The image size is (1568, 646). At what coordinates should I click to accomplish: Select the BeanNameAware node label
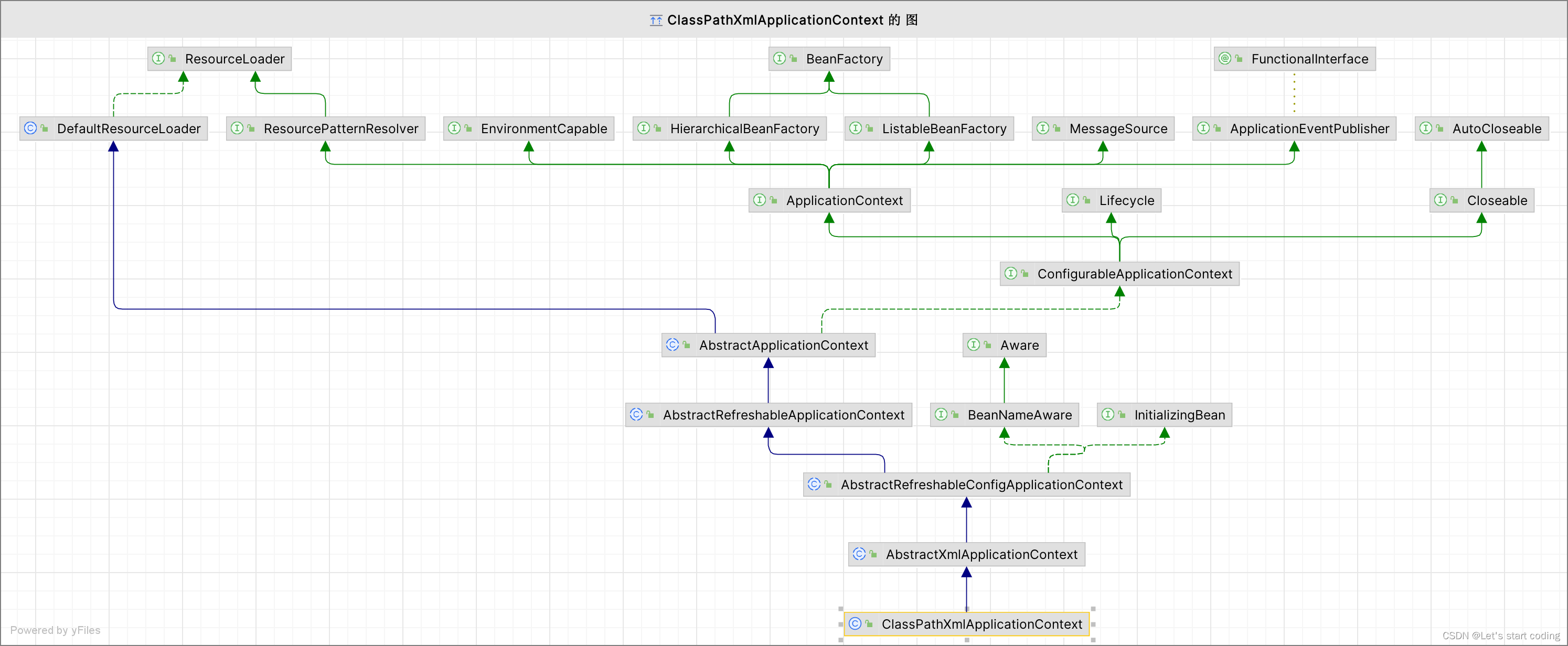1020,415
